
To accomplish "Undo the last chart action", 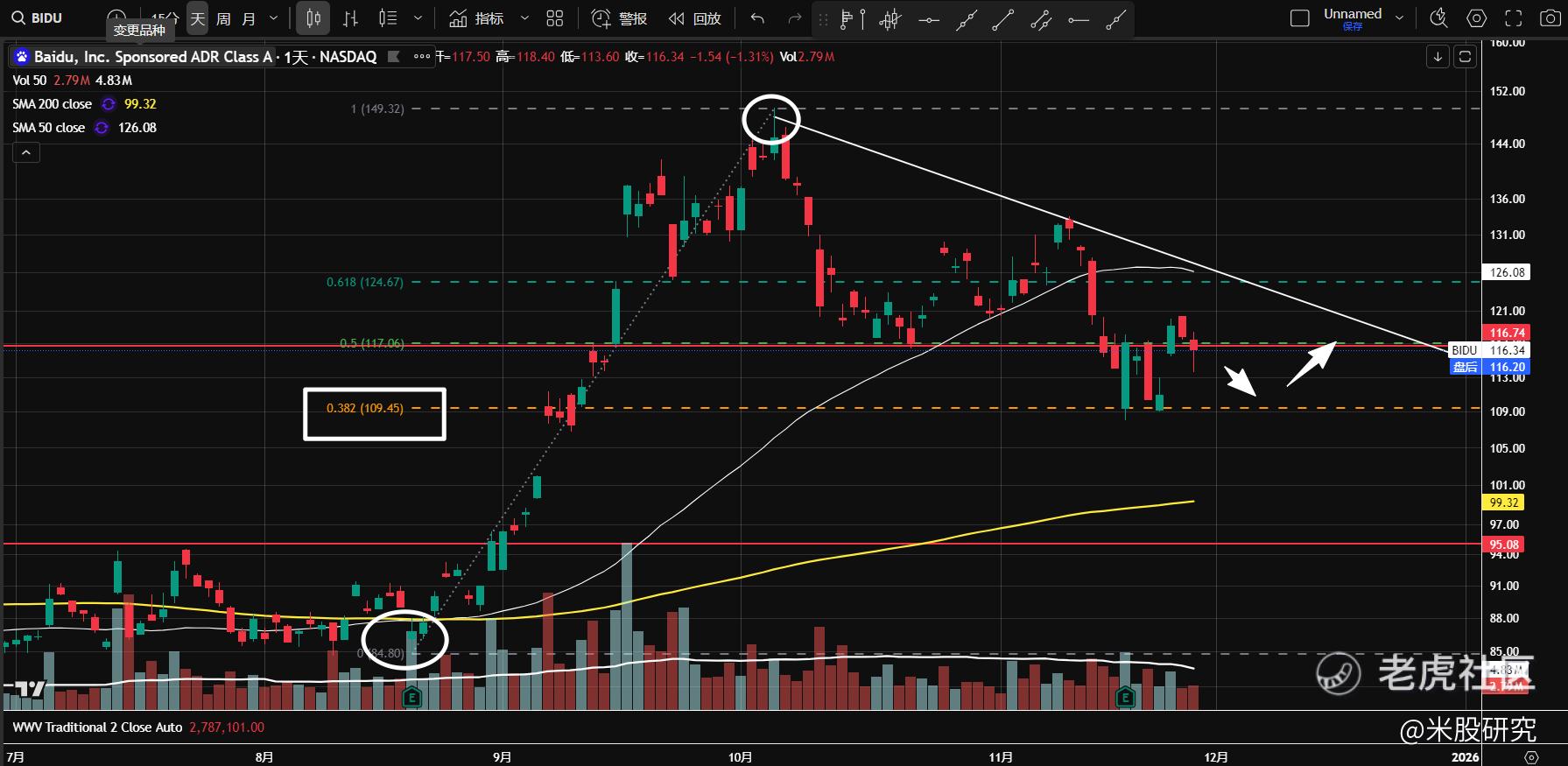I will [758, 18].
